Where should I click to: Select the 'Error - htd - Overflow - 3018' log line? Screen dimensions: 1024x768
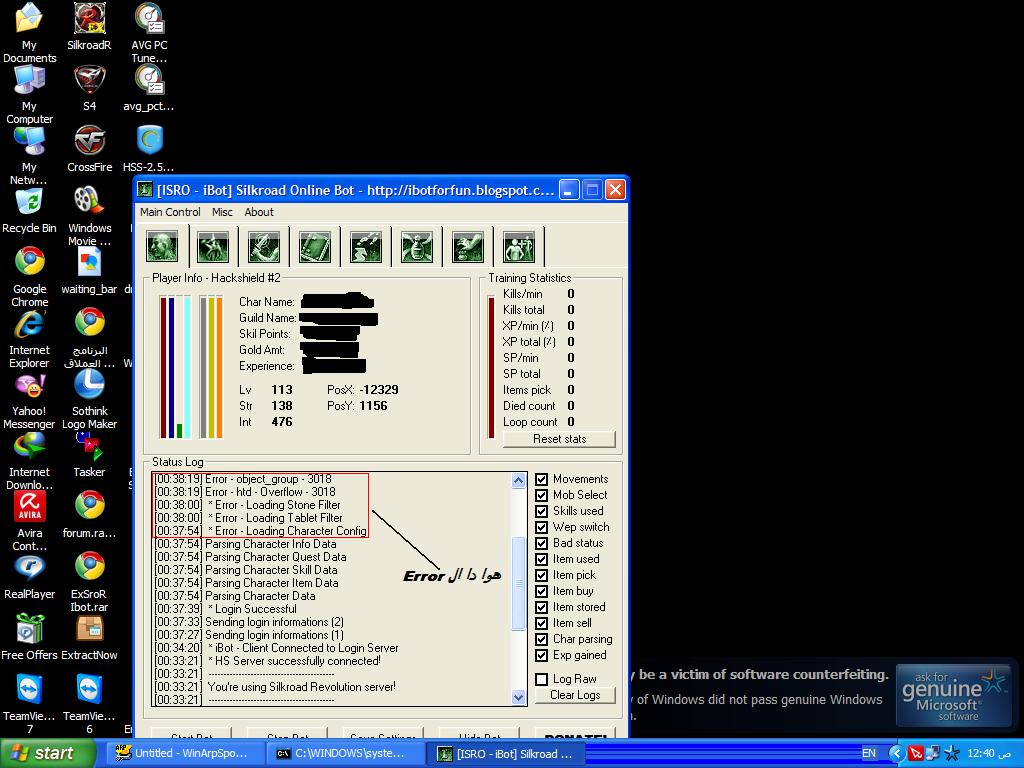click(245, 492)
